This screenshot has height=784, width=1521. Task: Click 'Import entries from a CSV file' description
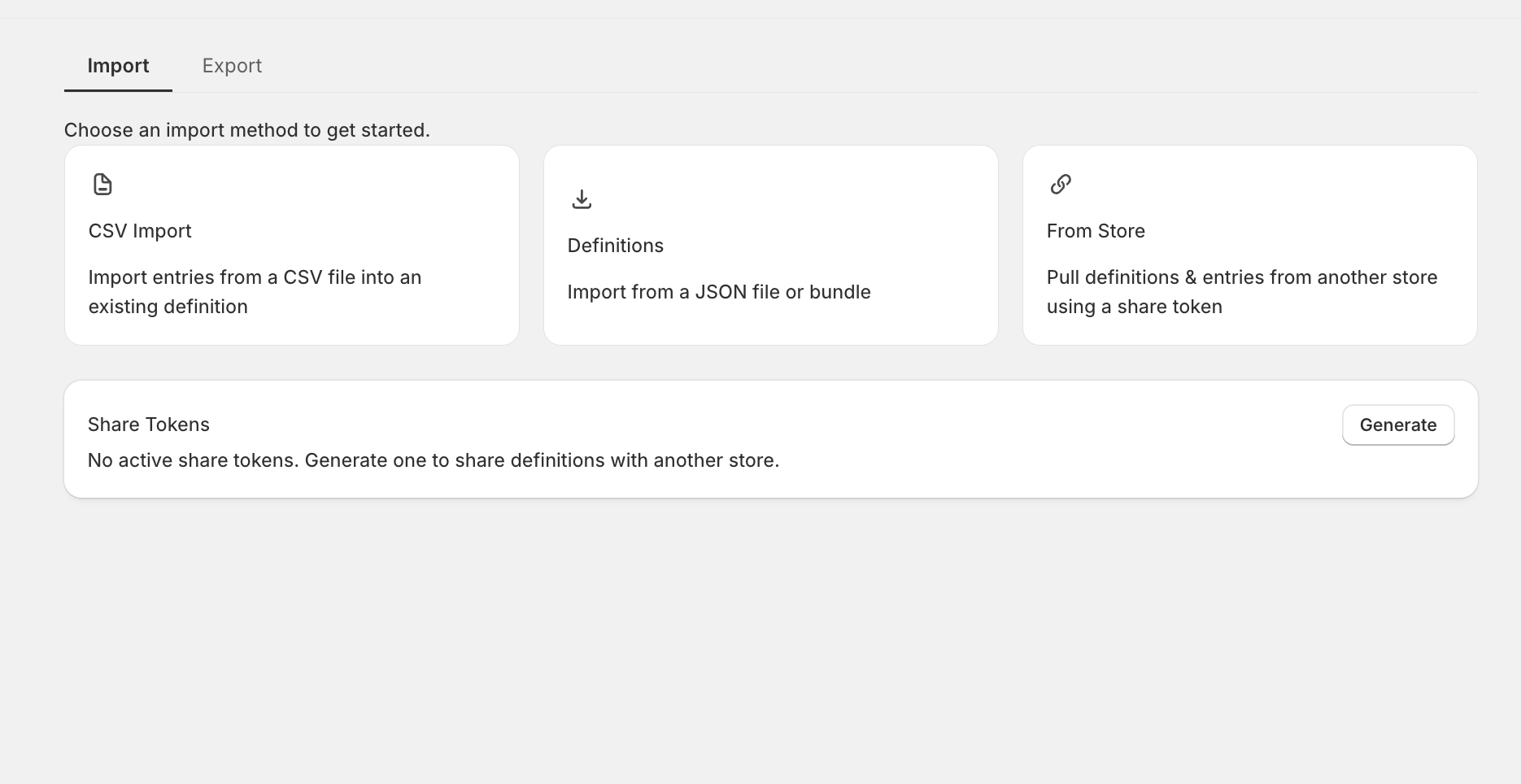(255, 292)
